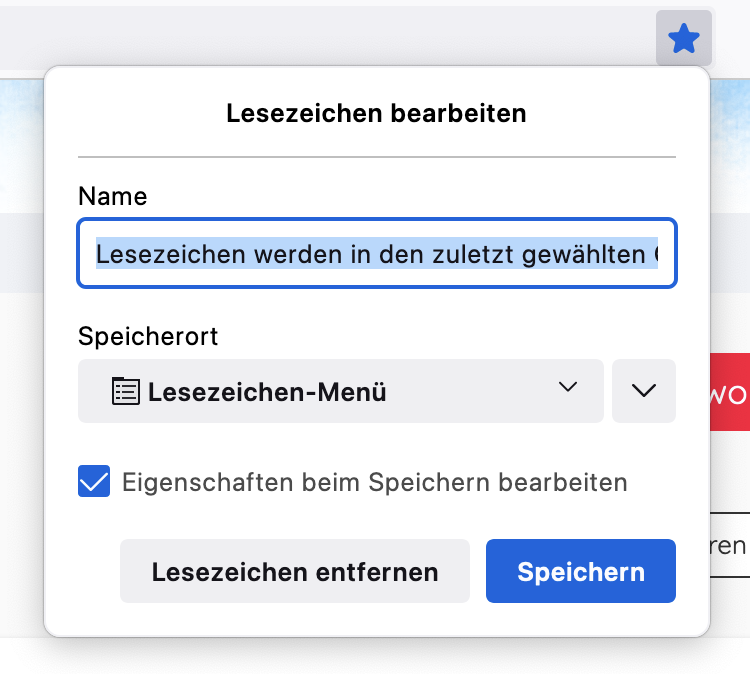Click the small arrow inside Lesezeichen-Menü selector

[x=568, y=388]
